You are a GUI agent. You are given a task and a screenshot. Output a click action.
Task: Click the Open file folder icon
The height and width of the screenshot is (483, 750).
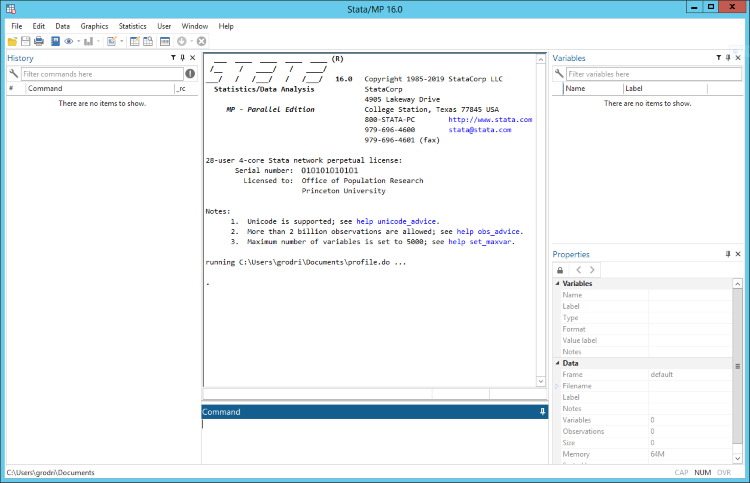point(12,42)
